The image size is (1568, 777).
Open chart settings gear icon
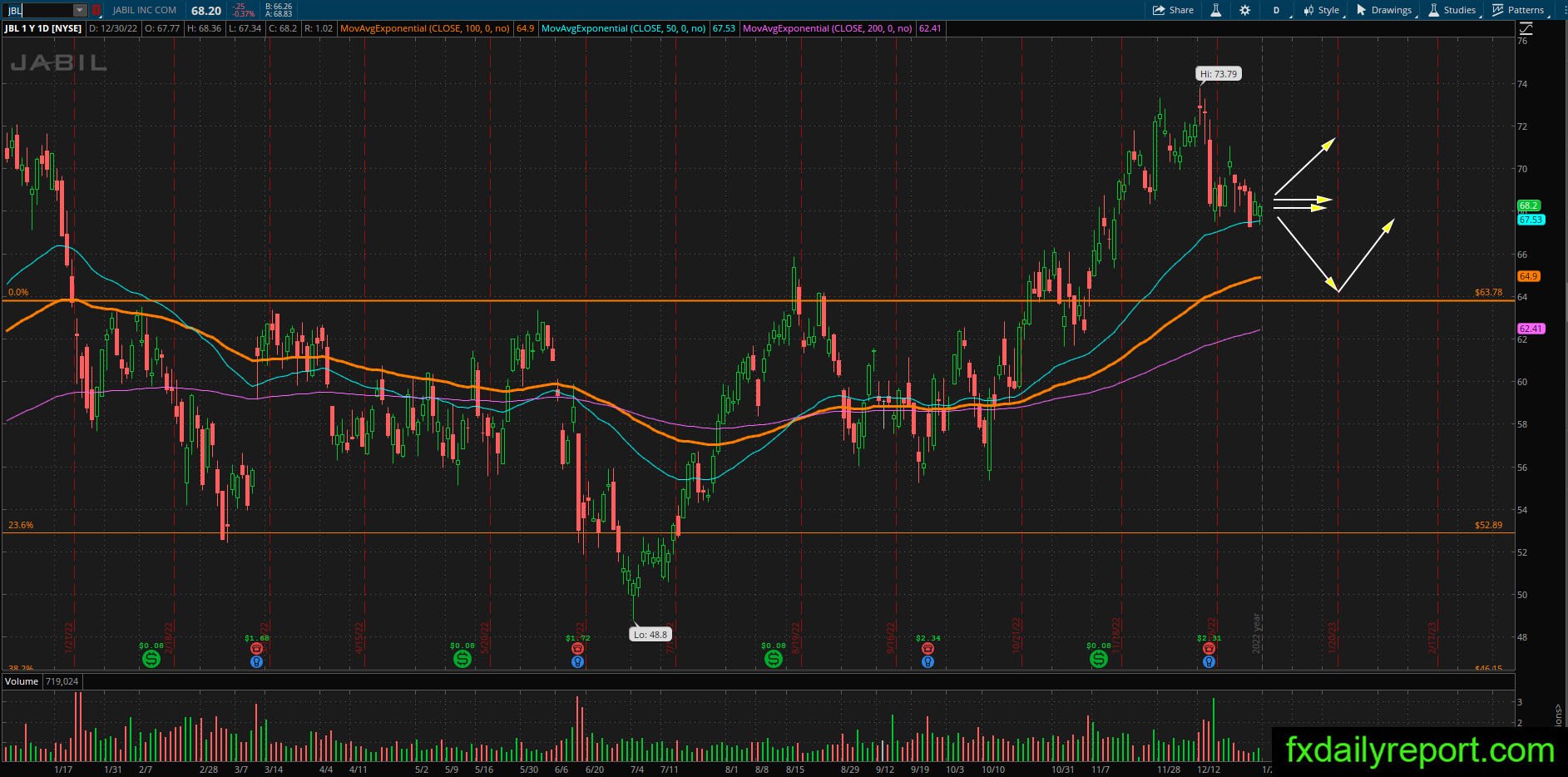pyautogui.click(x=1244, y=10)
